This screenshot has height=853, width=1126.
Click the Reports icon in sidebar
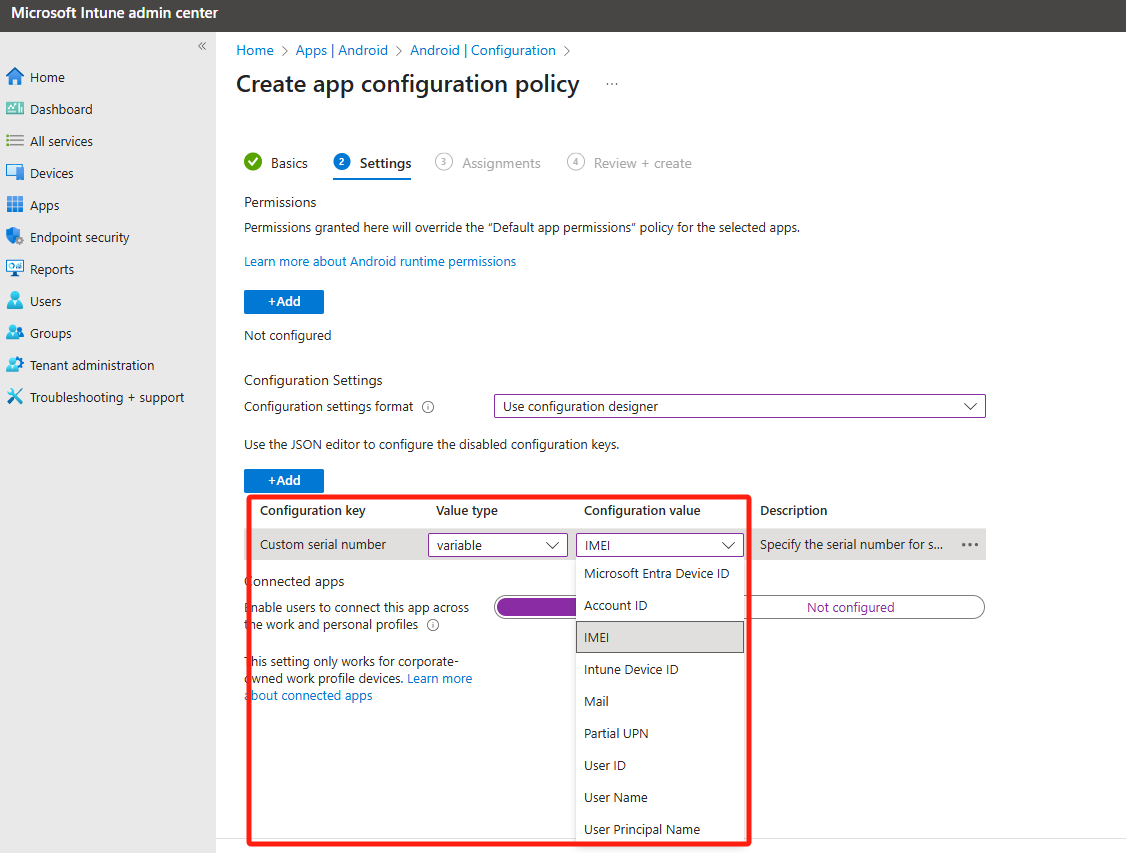pos(14,269)
